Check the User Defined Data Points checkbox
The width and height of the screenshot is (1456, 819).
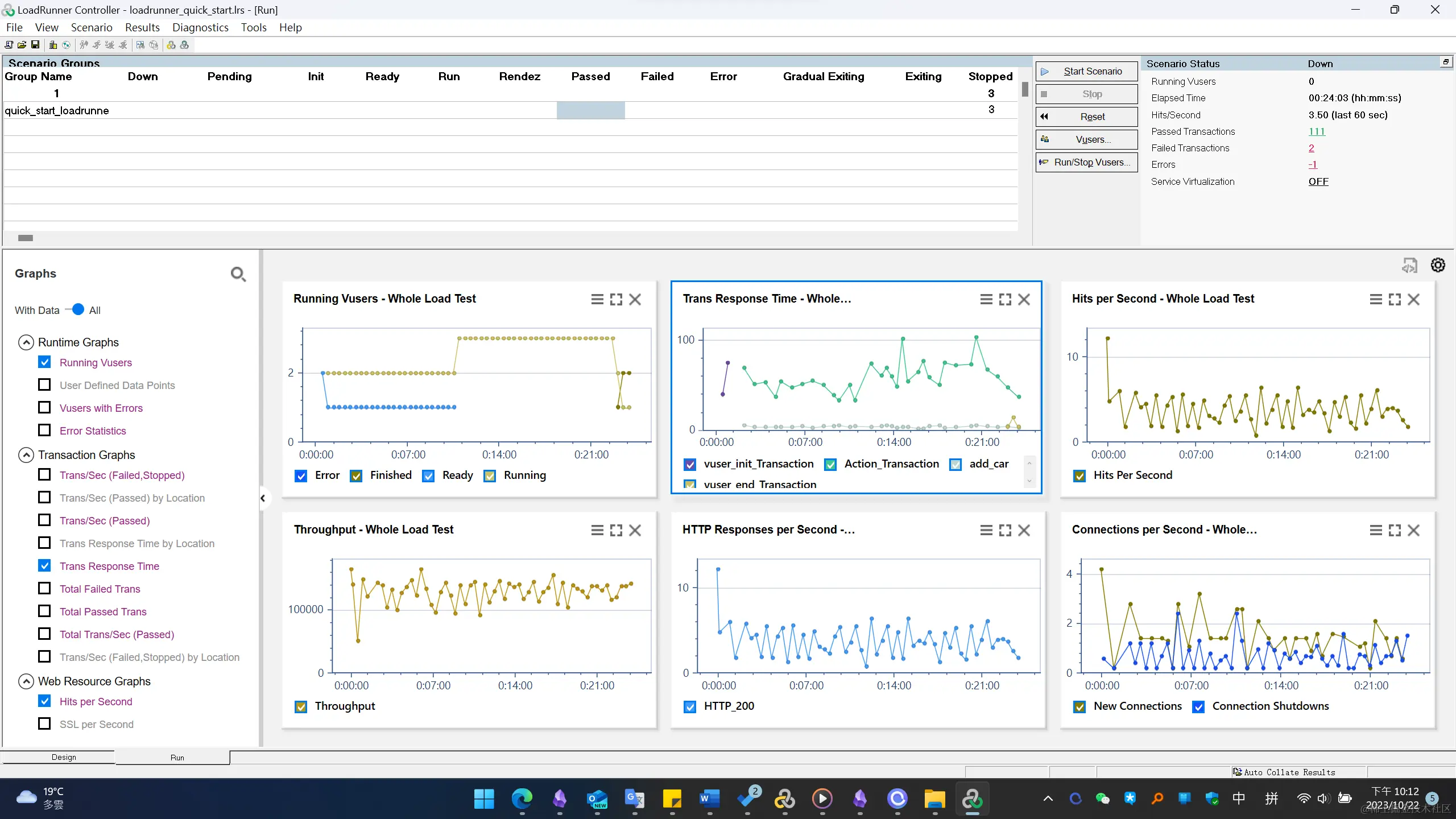pos(44,384)
